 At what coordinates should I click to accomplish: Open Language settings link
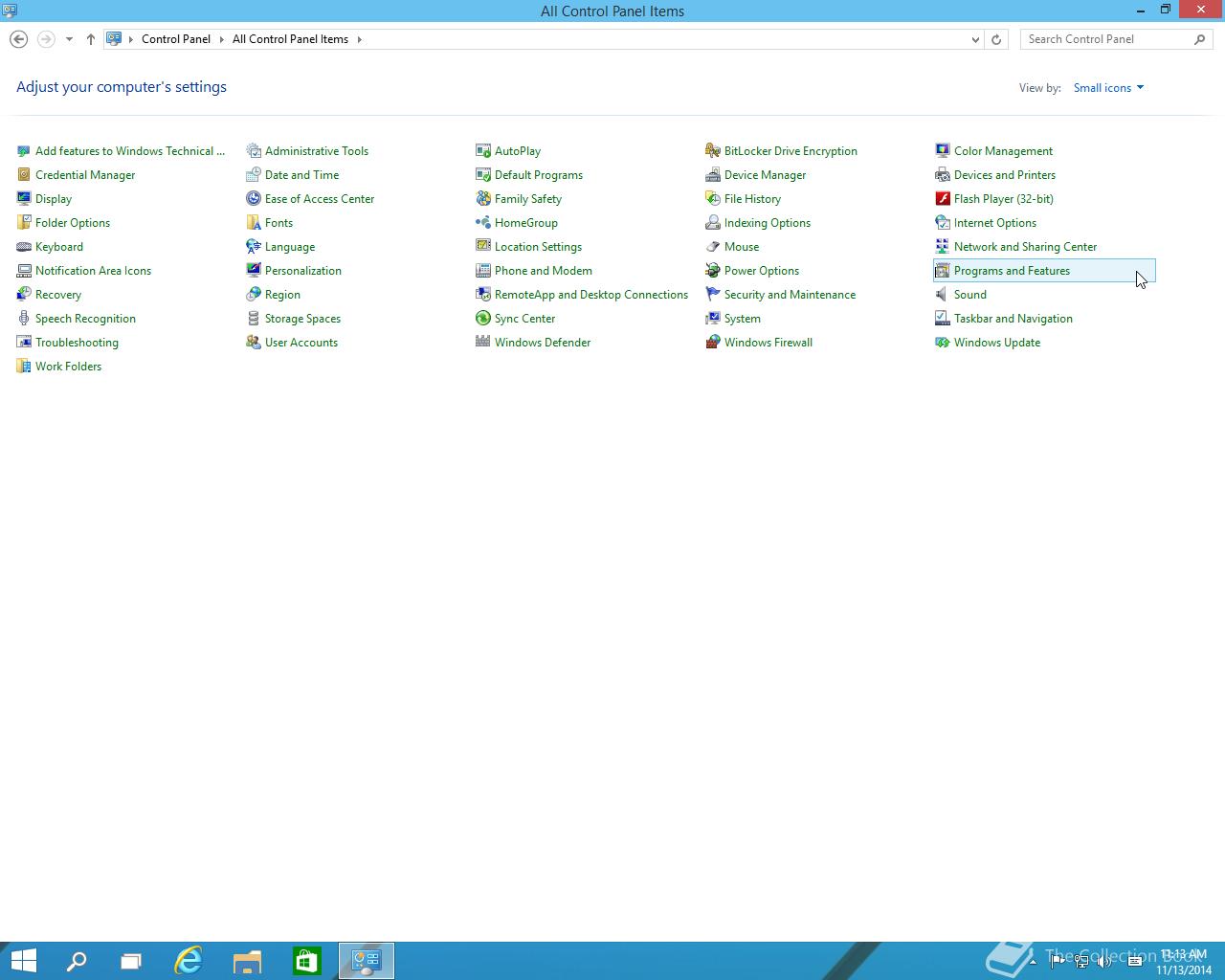click(290, 247)
